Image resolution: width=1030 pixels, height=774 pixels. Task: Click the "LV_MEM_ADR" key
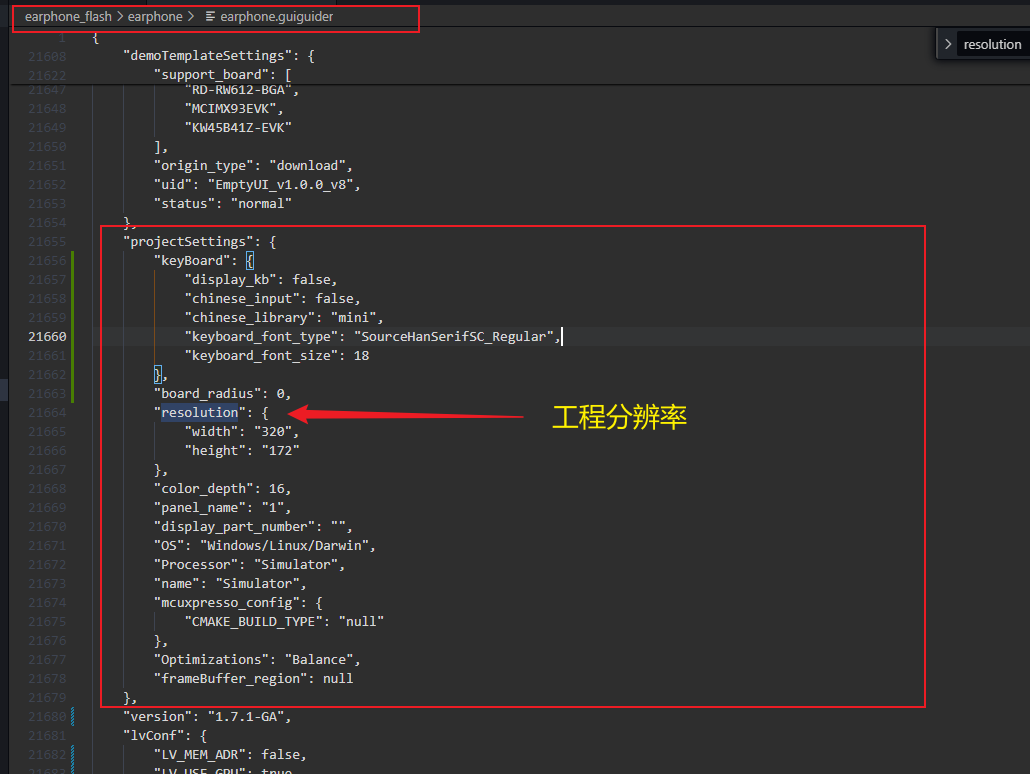pyautogui.click(x=200, y=755)
